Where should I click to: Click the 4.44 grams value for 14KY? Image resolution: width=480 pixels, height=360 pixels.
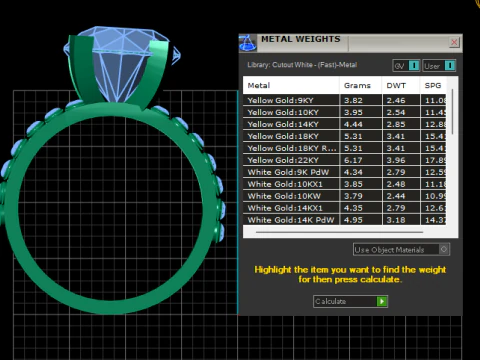point(353,124)
